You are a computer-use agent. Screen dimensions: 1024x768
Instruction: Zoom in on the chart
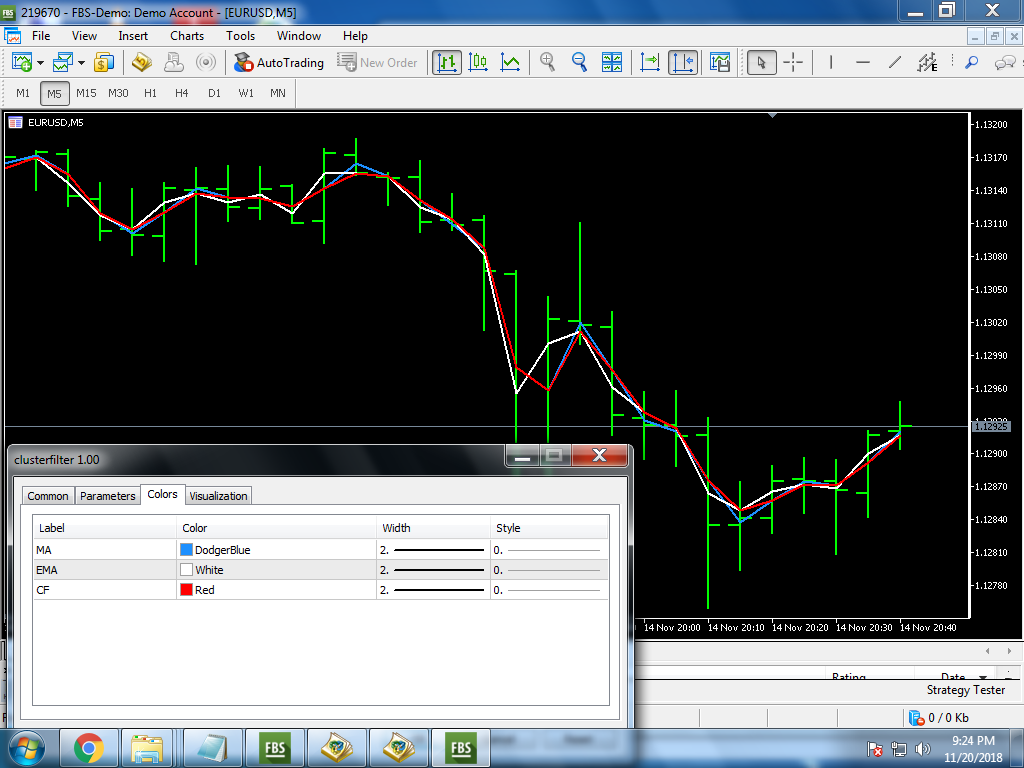547,63
